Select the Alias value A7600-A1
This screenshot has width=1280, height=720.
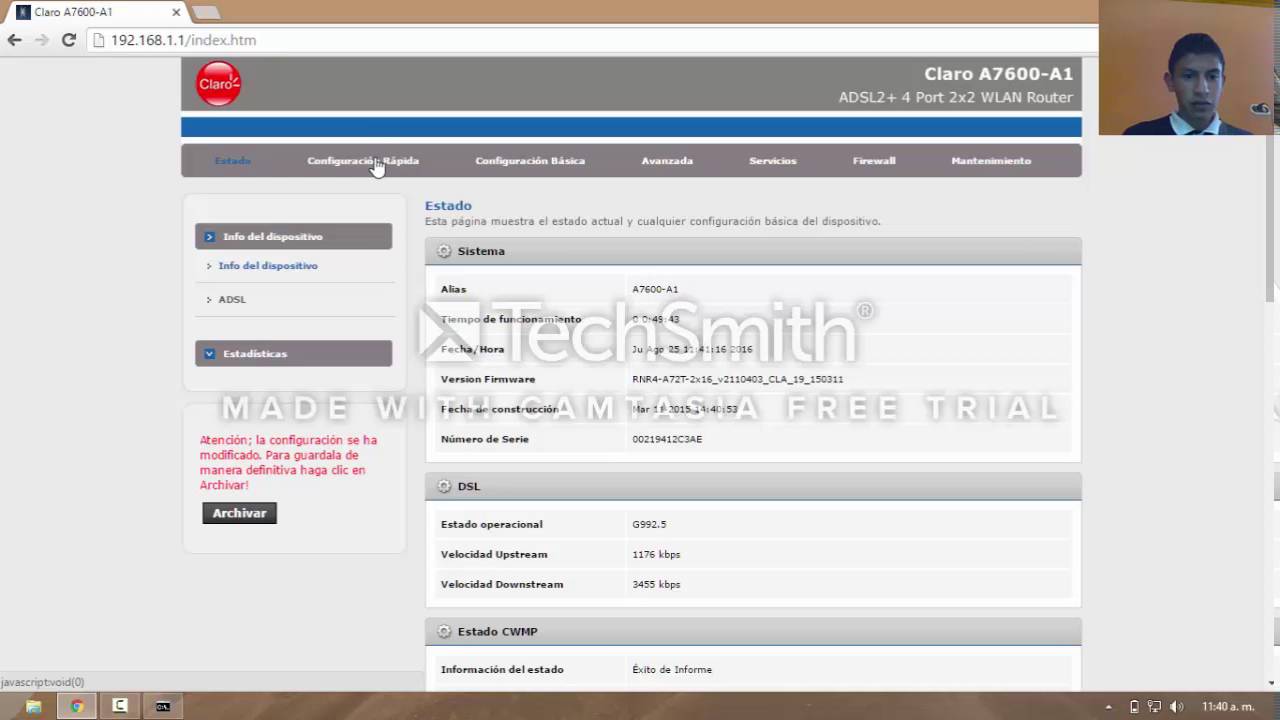point(655,289)
